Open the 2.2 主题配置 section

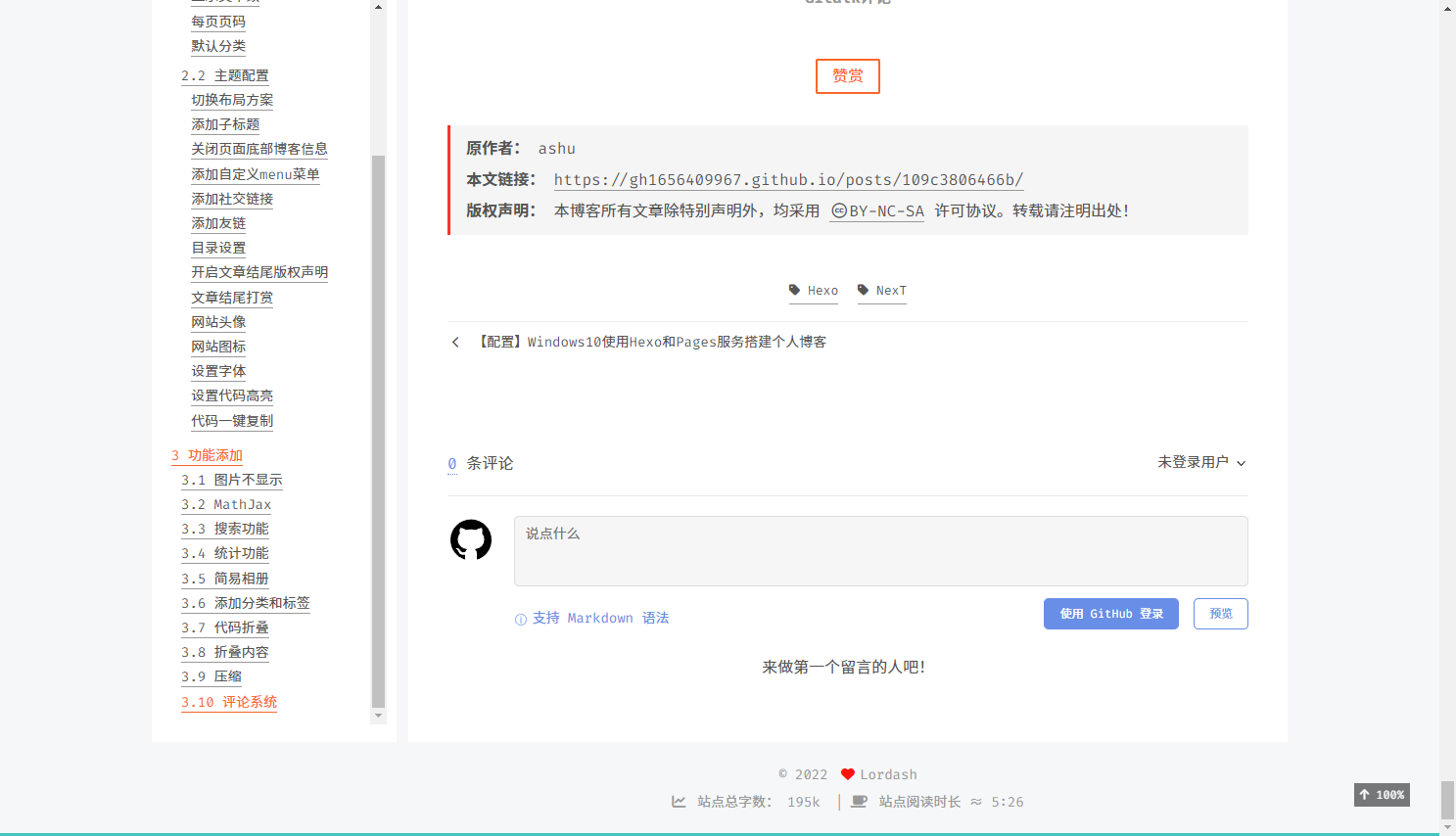click(x=225, y=75)
